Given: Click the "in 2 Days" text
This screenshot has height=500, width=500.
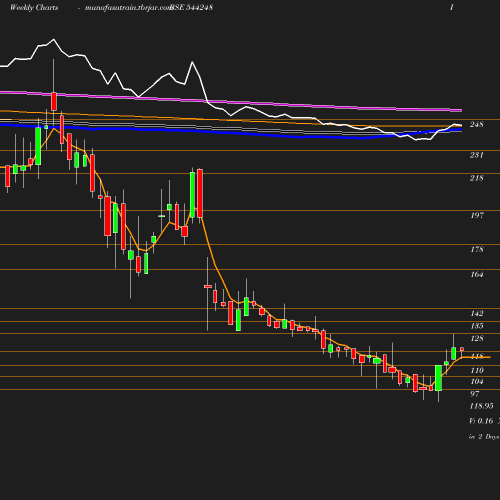Looking at the screenshot, I should point(484,436).
